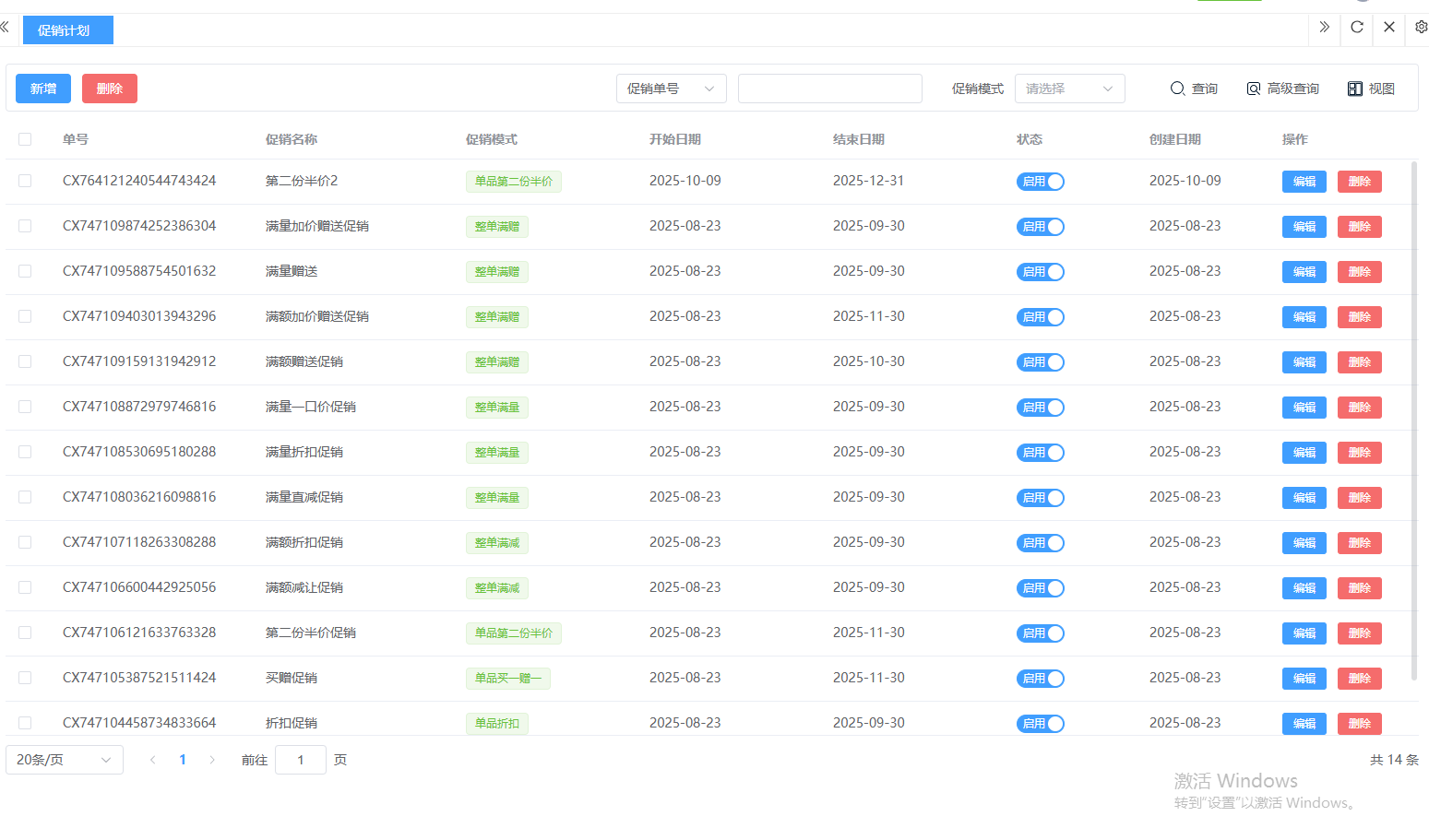Click the search text input box

coord(829,89)
